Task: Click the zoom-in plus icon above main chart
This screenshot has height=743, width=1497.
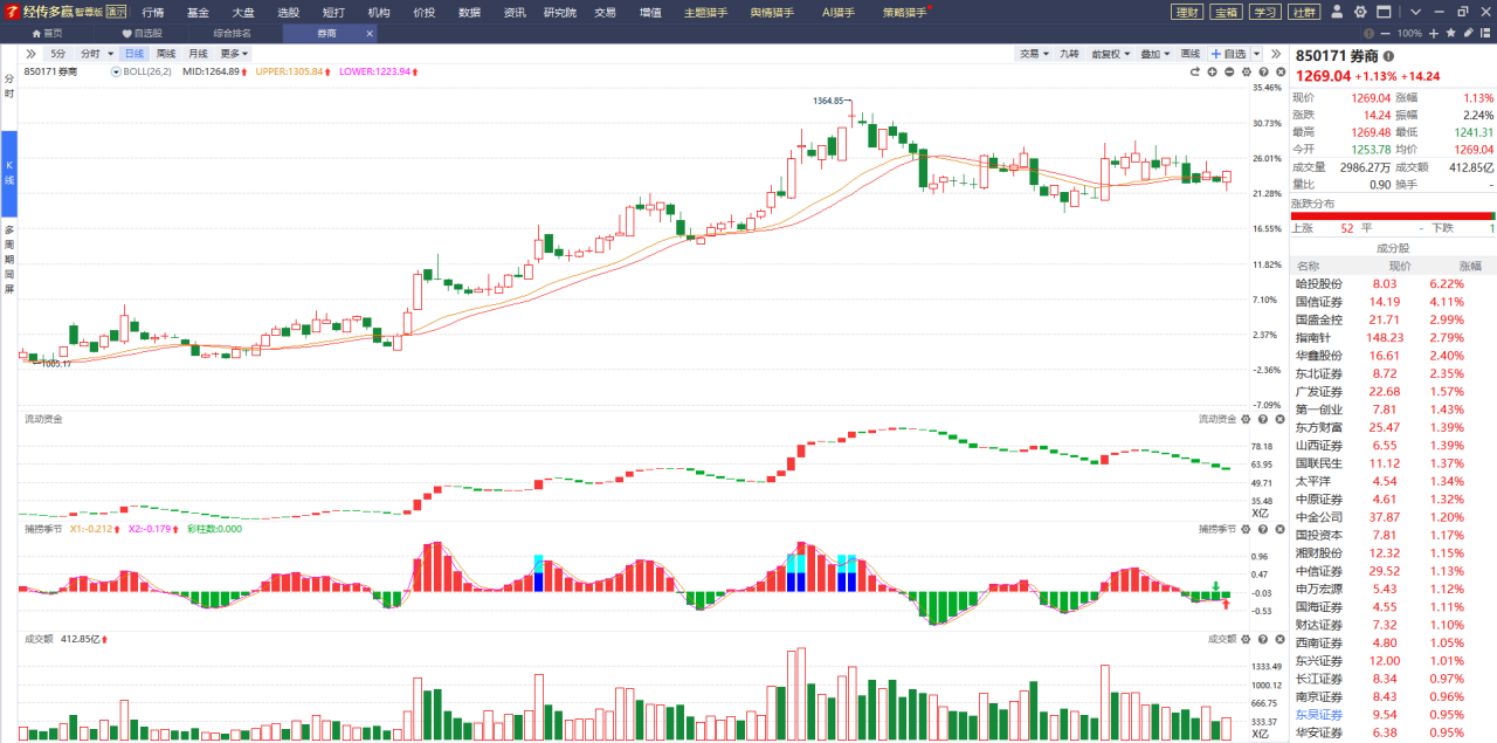Action: click(1212, 72)
